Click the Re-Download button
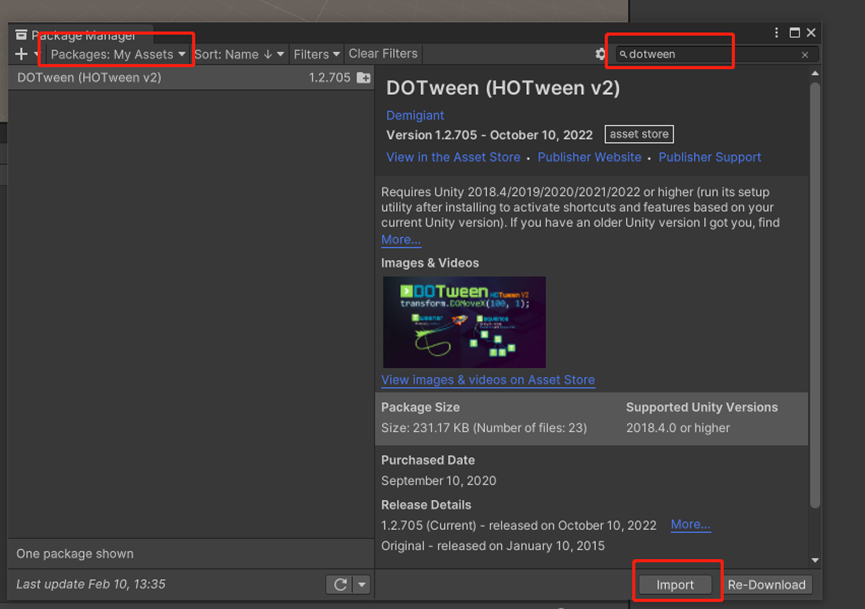865x609 pixels. pos(766,585)
